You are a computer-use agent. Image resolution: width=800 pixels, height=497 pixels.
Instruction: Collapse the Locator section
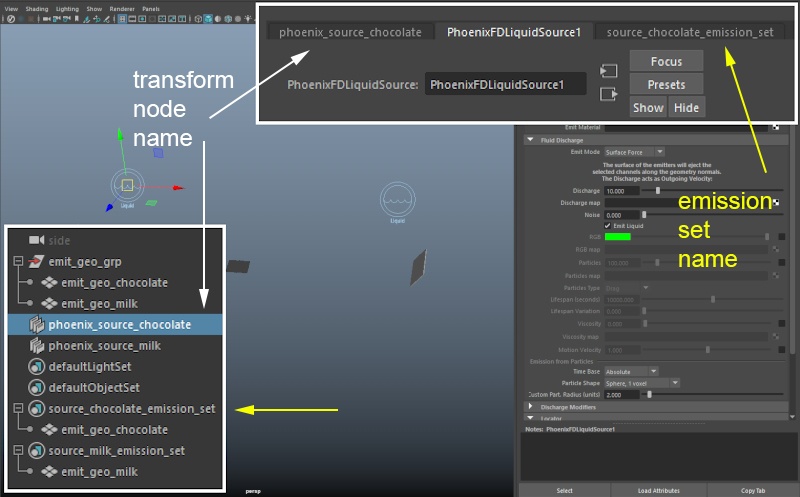(531, 418)
